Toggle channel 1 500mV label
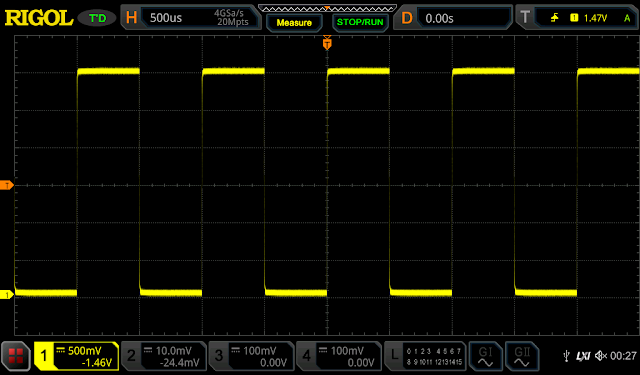Viewport: 640px width, 375px height. pos(76,356)
